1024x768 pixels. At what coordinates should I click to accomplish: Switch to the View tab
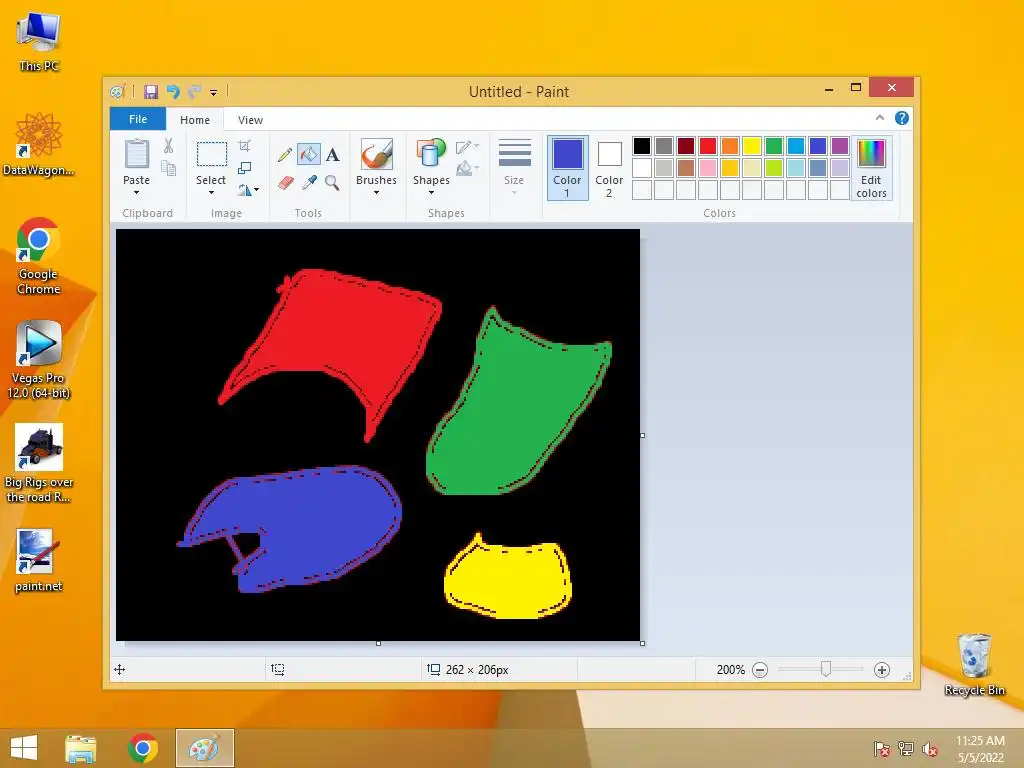tap(250, 120)
